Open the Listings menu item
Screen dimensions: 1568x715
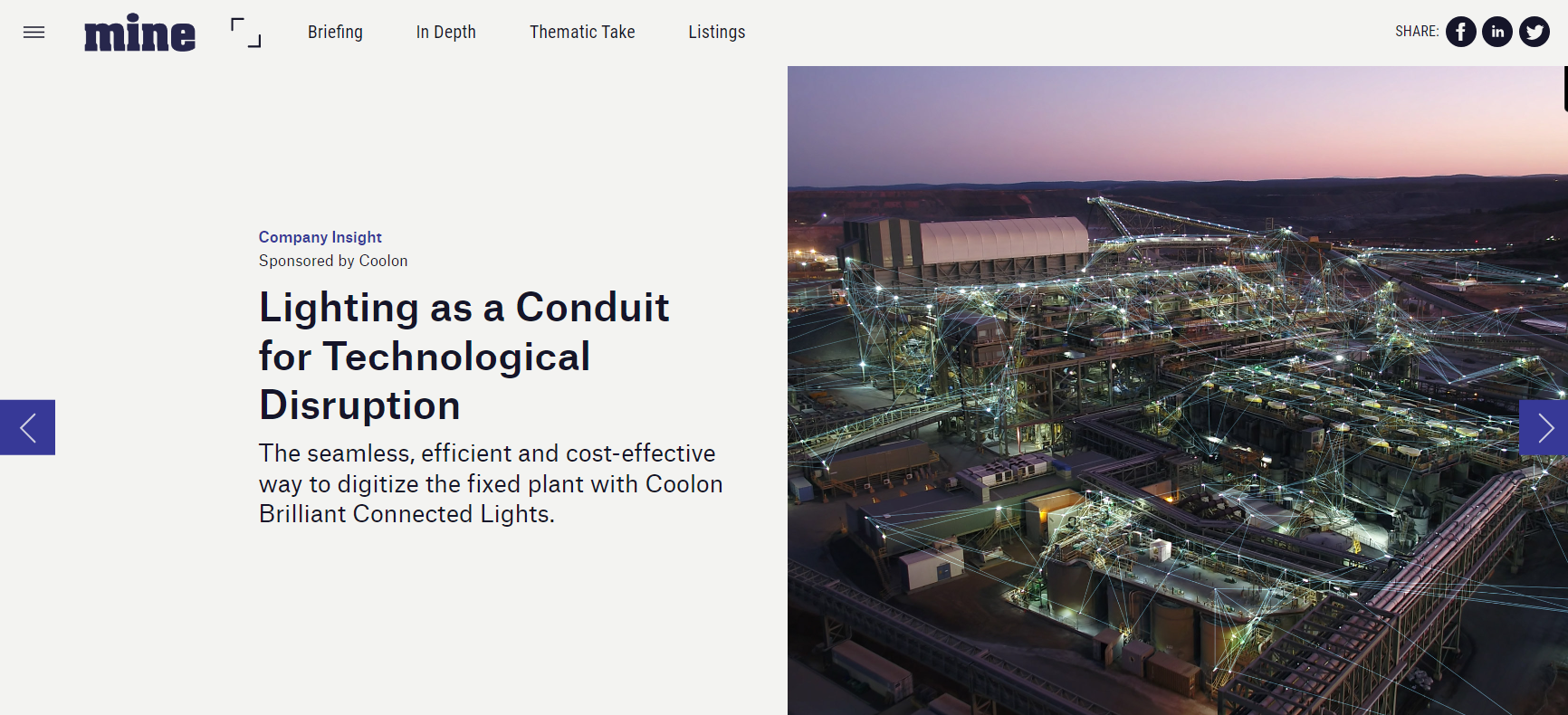click(x=716, y=32)
